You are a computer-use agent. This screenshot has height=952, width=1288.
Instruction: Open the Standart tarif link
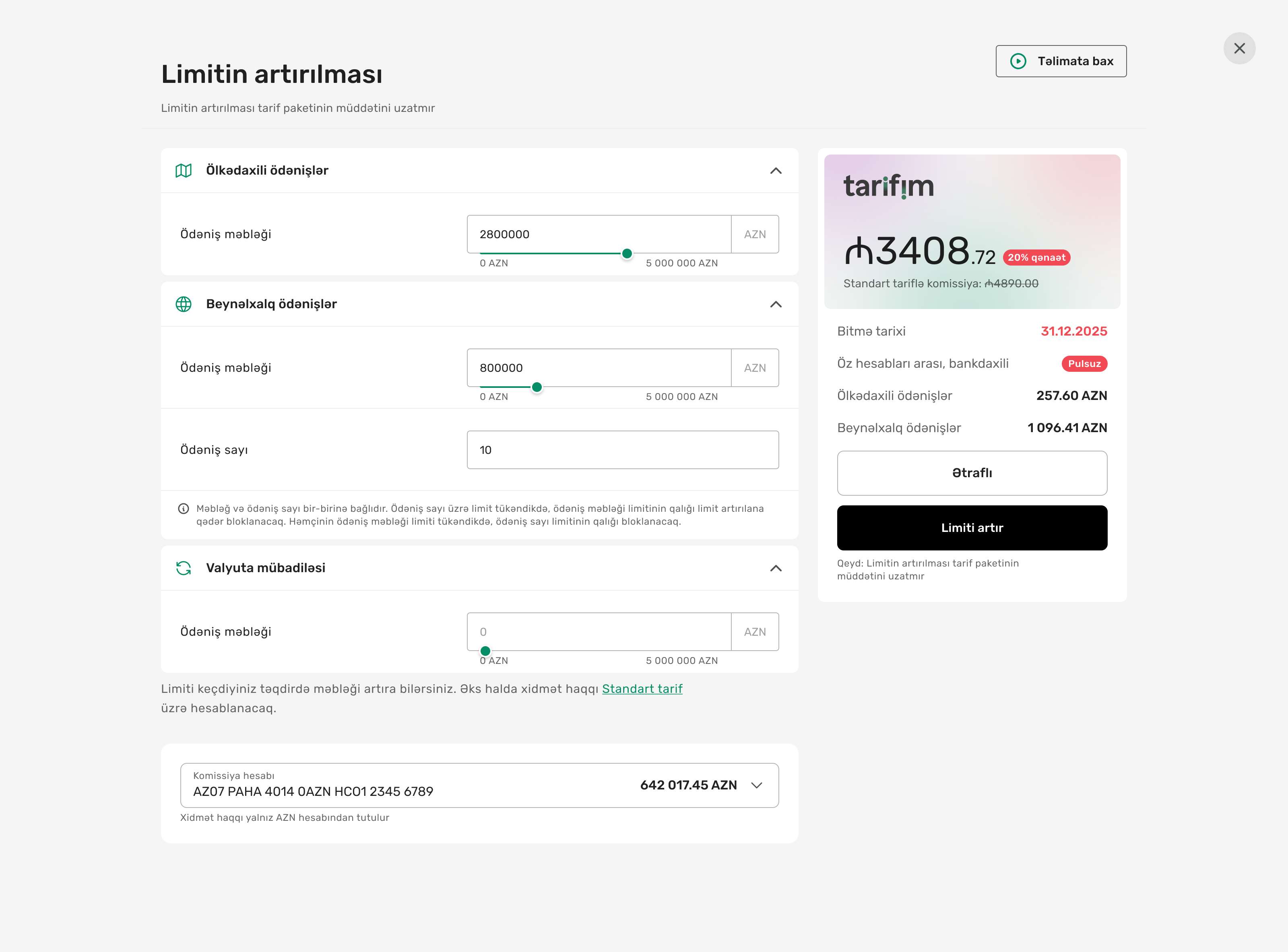(x=642, y=689)
